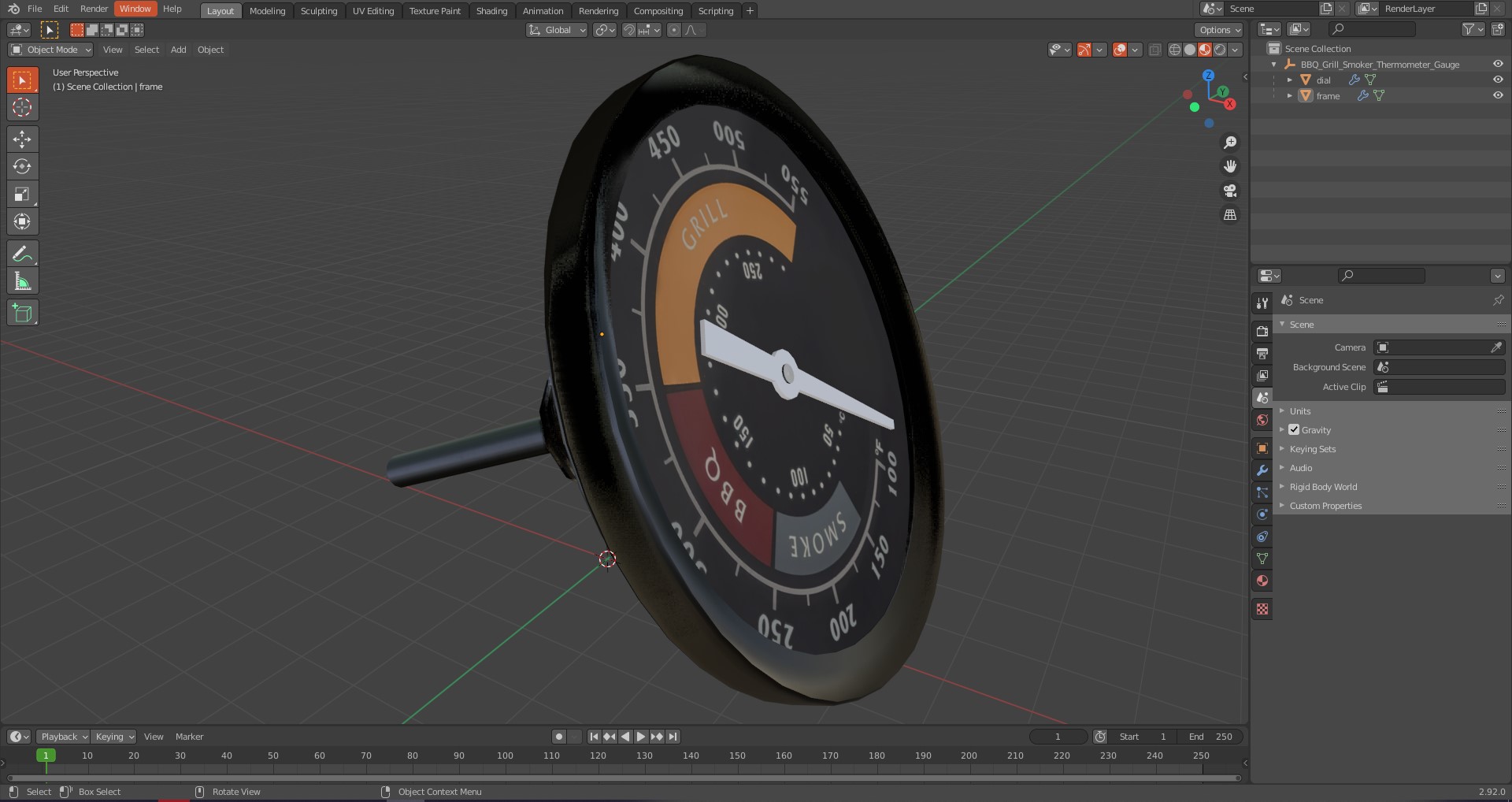Viewport: 1512px width, 802px height.
Task: Switch to Wireframe viewport shading
Action: pyautogui.click(x=1175, y=50)
